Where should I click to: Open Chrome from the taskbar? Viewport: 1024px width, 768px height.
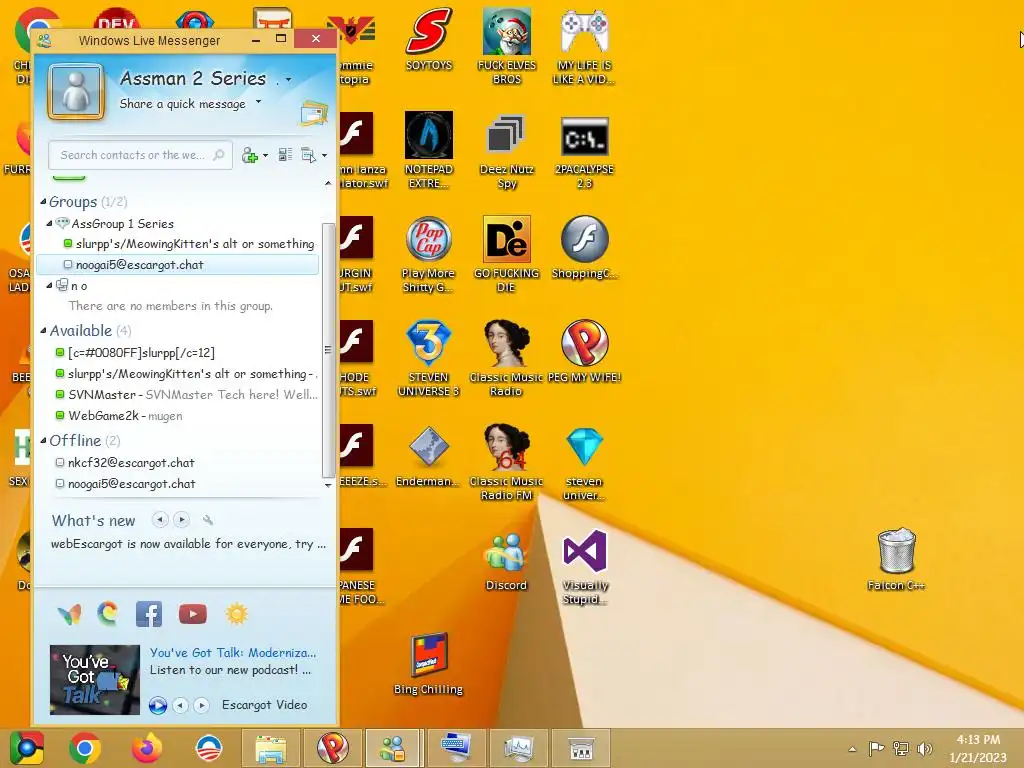point(85,748)
